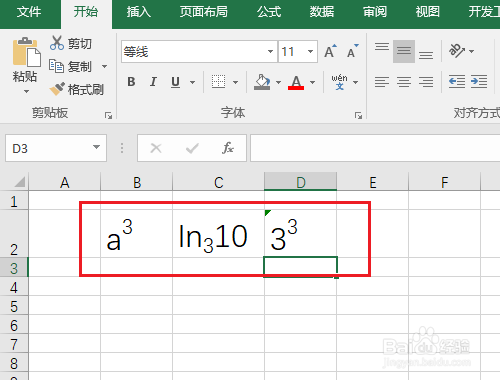The height and width of the screenshot is (380, 500).
Task: Expand border style options
Action: pos(235,82)
